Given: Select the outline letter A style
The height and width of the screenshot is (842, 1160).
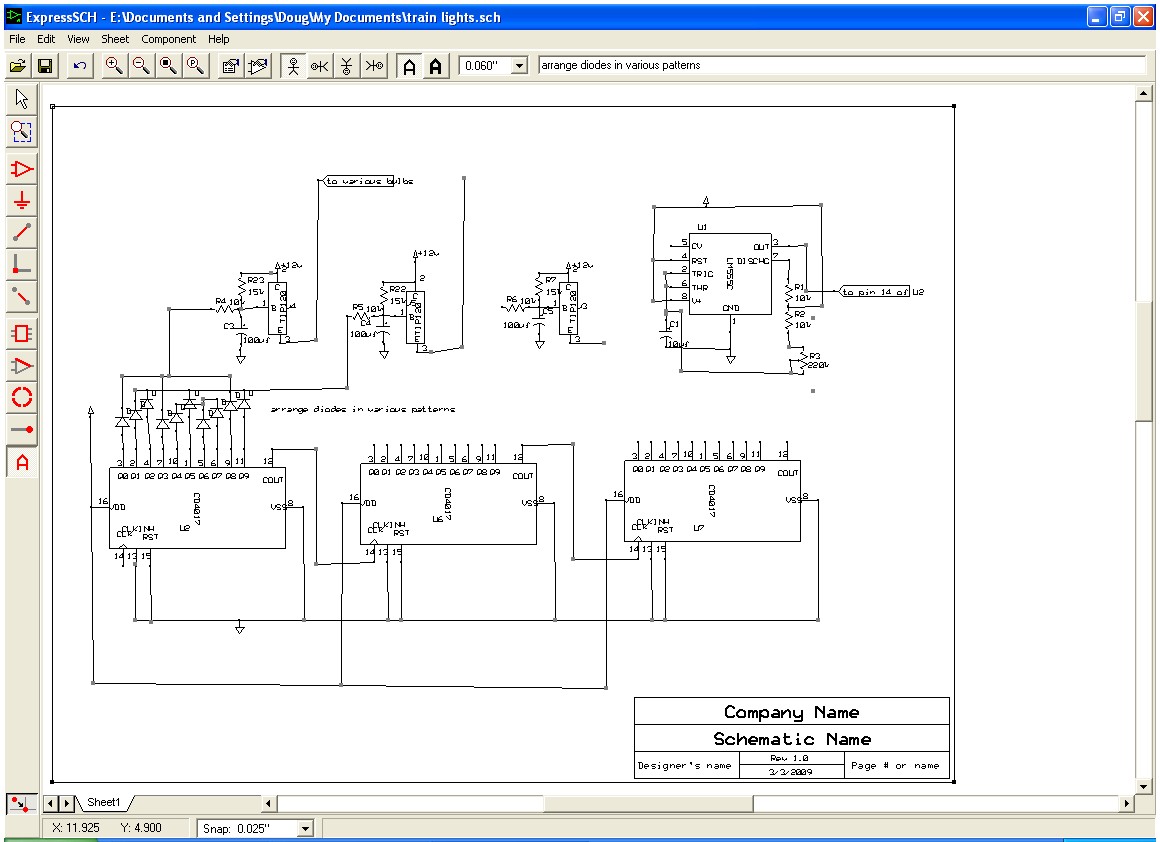Looking at the screenshot, I should [x=409, y=66].
